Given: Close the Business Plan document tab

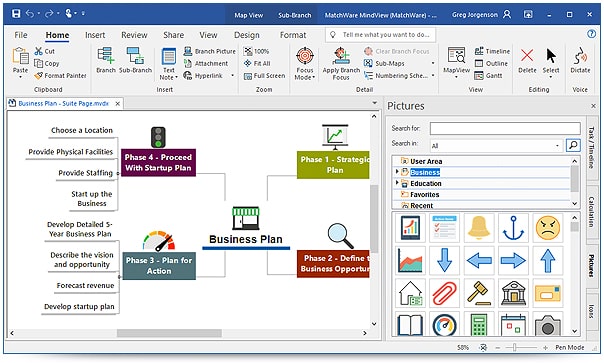Looking at the screenshot, I should (x=117, y=104).
